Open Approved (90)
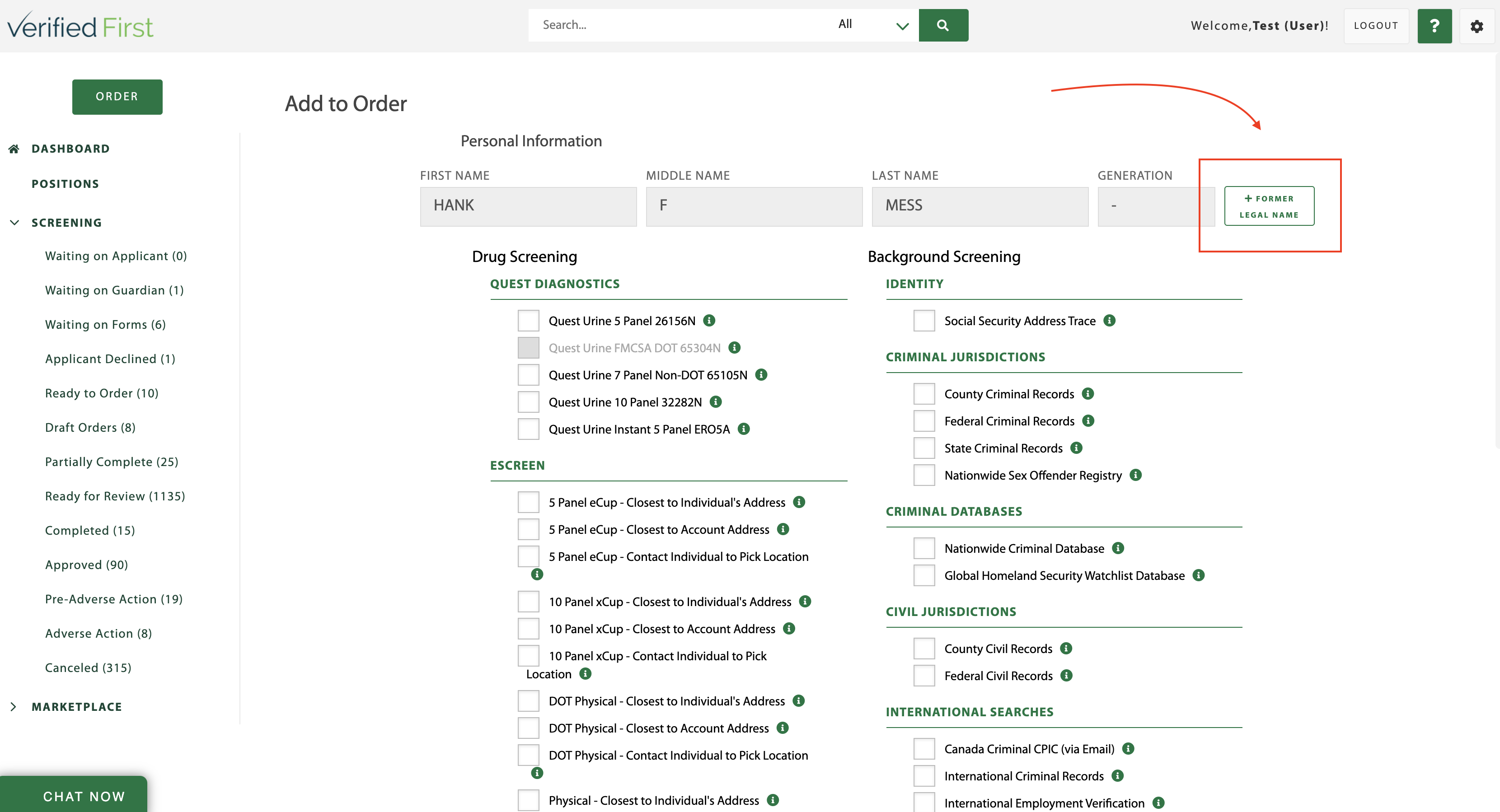The height and width of the screenshot is (812, 1500). pos(87,565)
